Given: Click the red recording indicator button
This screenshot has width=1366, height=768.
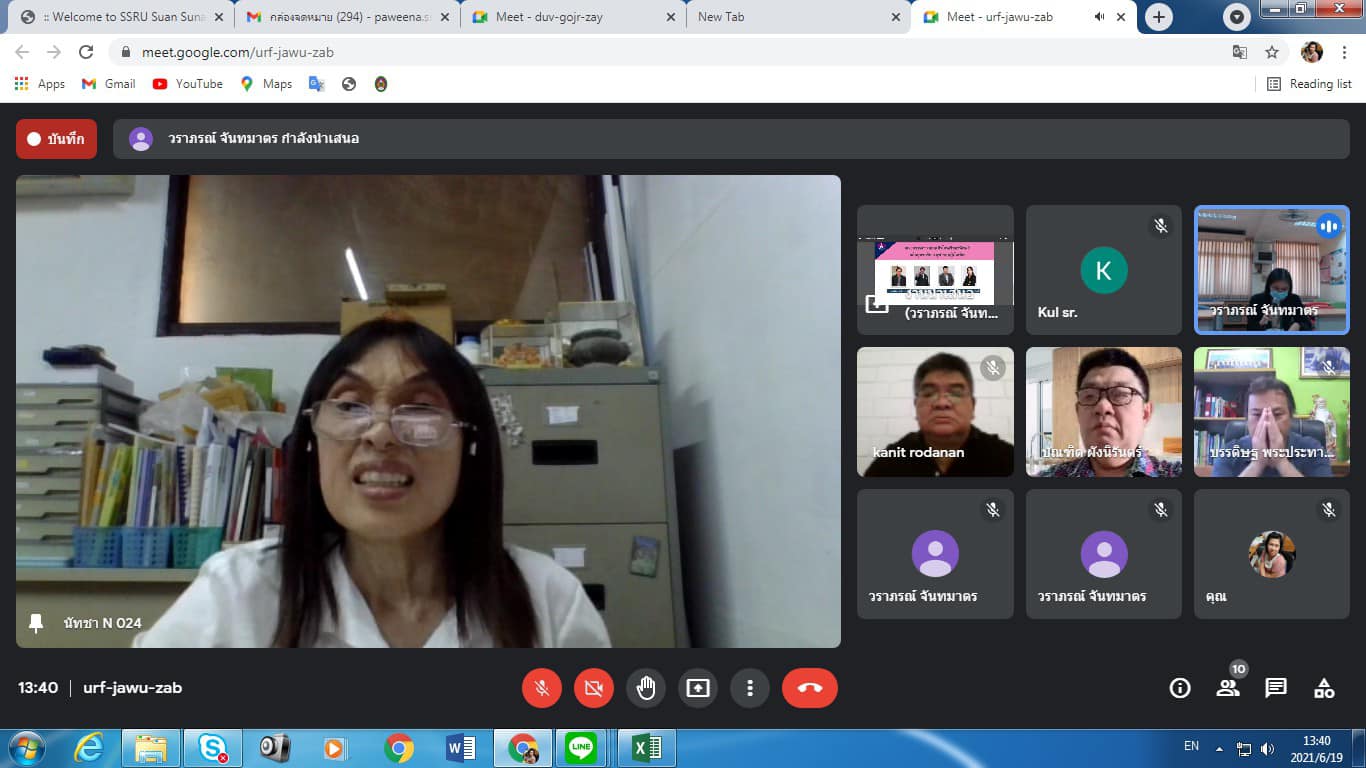Looking at the screenshot, I should [x=56, y=139].
